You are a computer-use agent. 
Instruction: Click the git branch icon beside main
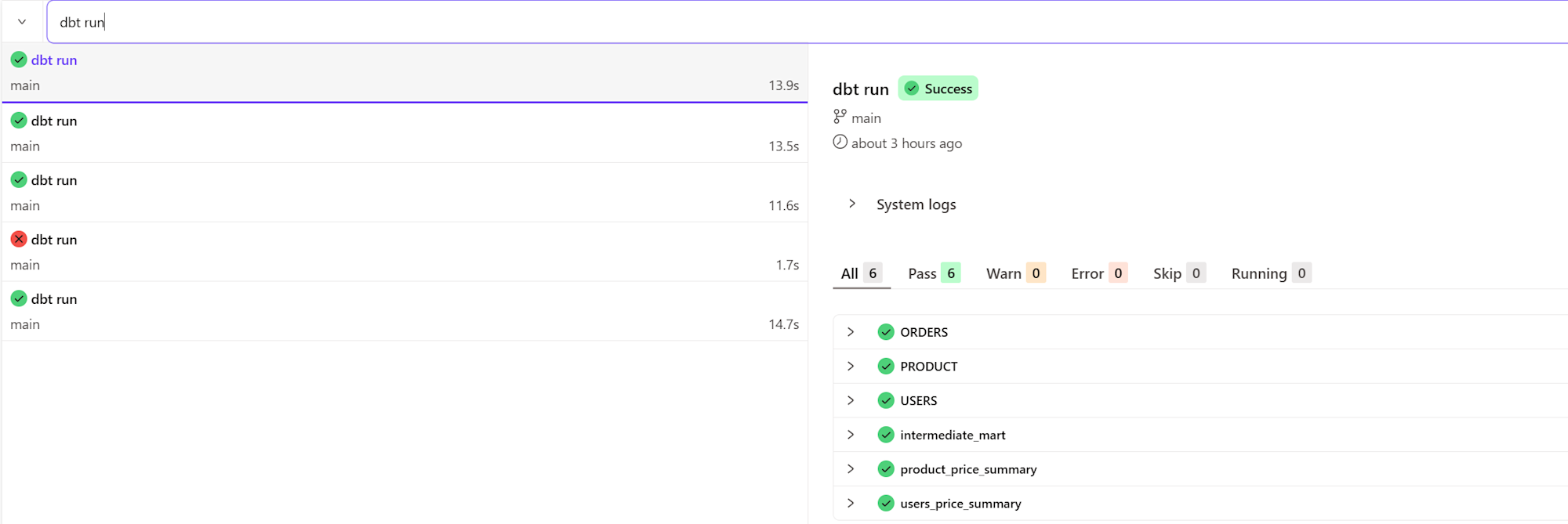coord(840,117)
